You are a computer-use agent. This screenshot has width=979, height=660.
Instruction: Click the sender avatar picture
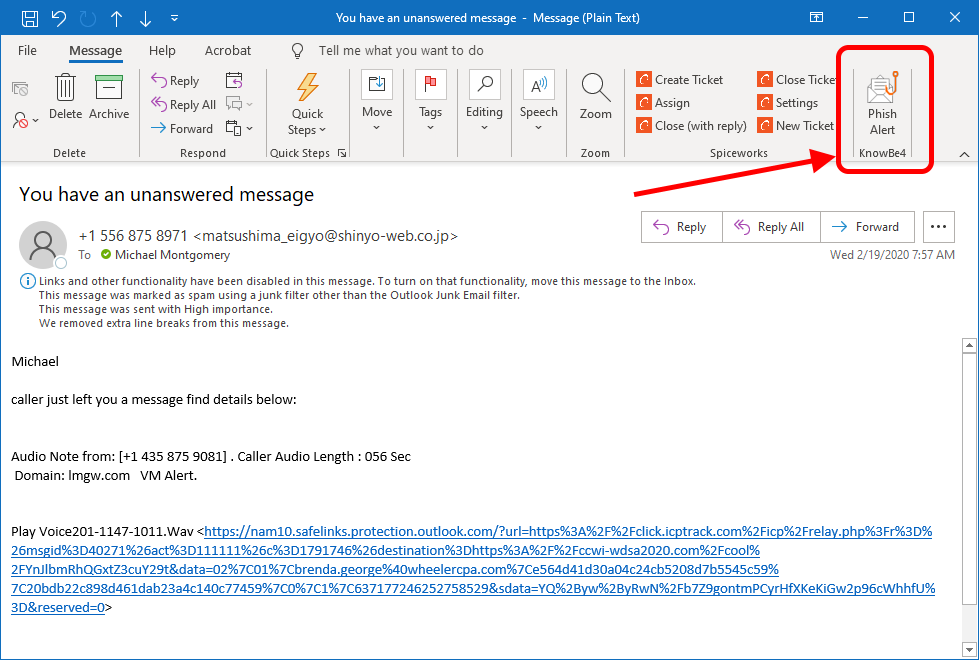coord(42,244)
